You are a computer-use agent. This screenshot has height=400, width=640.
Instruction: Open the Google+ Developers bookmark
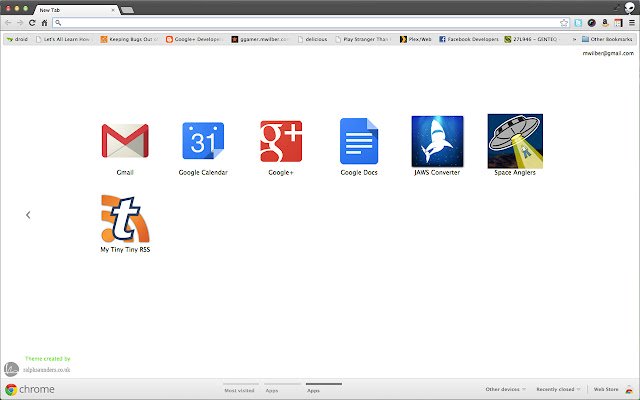194,39
